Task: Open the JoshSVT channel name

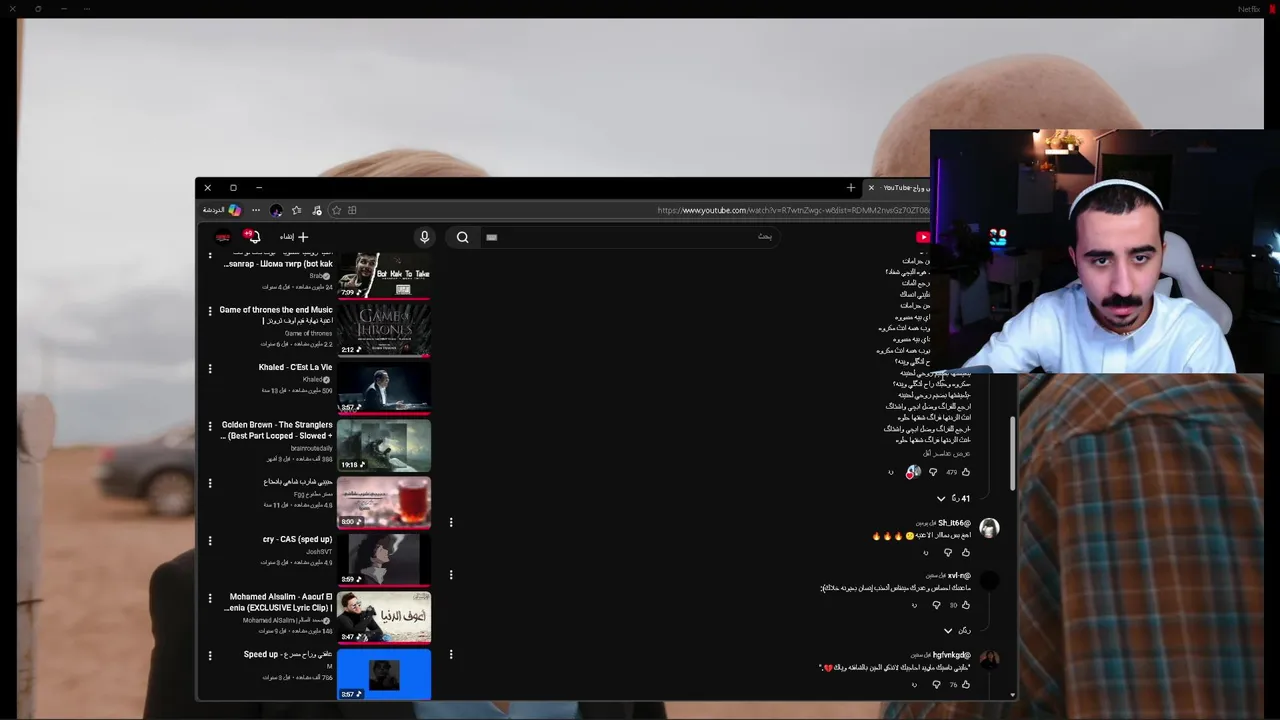Action: [x=318, y=551]
